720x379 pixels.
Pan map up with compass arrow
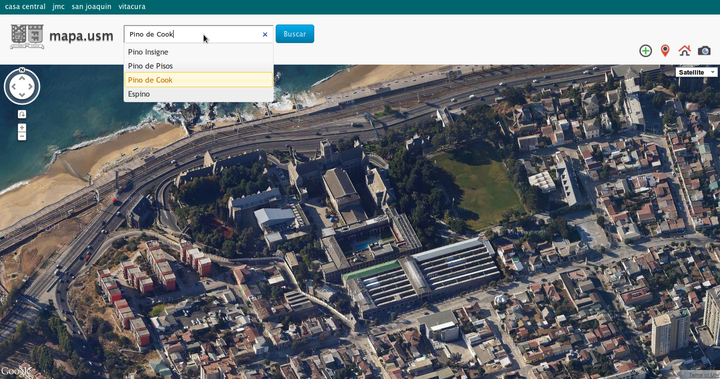coord(22,78)
